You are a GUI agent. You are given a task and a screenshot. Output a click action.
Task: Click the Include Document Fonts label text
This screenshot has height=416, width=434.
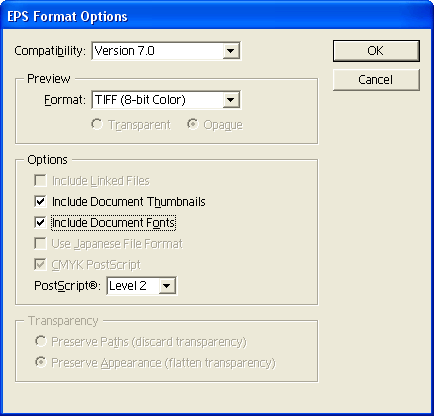tap(114, 223)
